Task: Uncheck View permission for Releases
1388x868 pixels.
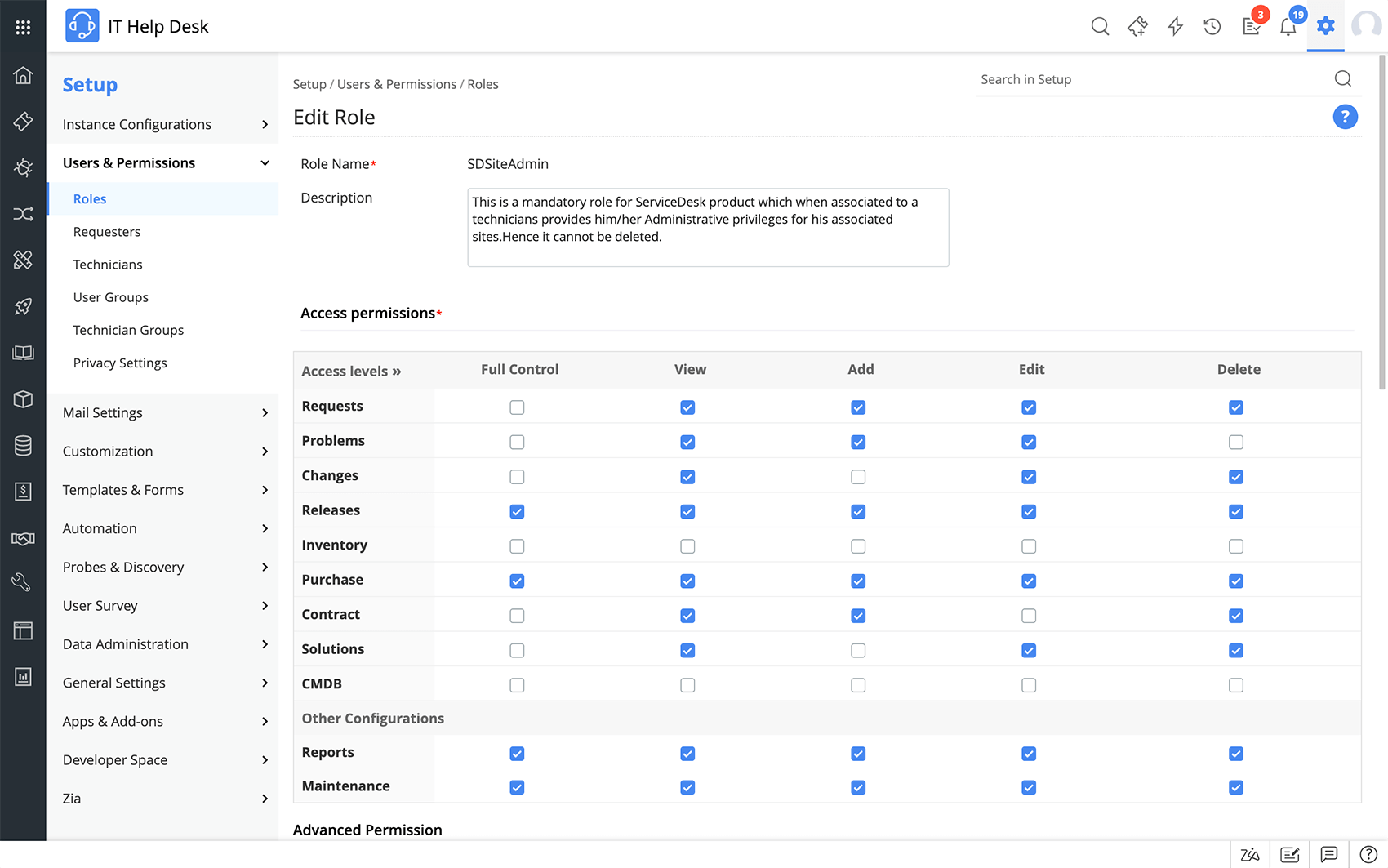Action: pos(687,512)
